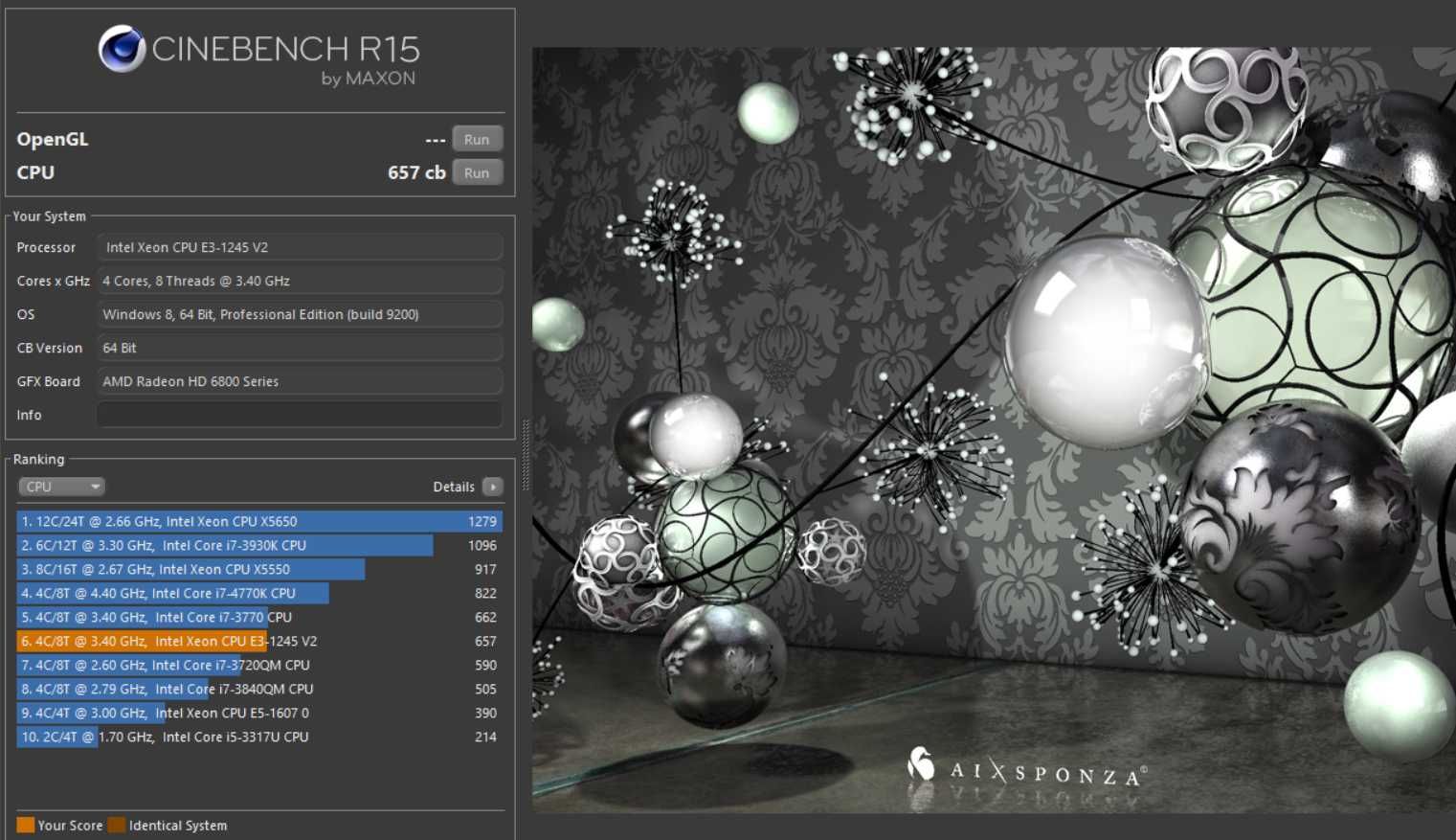Viewport: 1456px width, 840px height.
Task: Click the CB Version 64 Bit field
Action: click(x=300, y=348)
